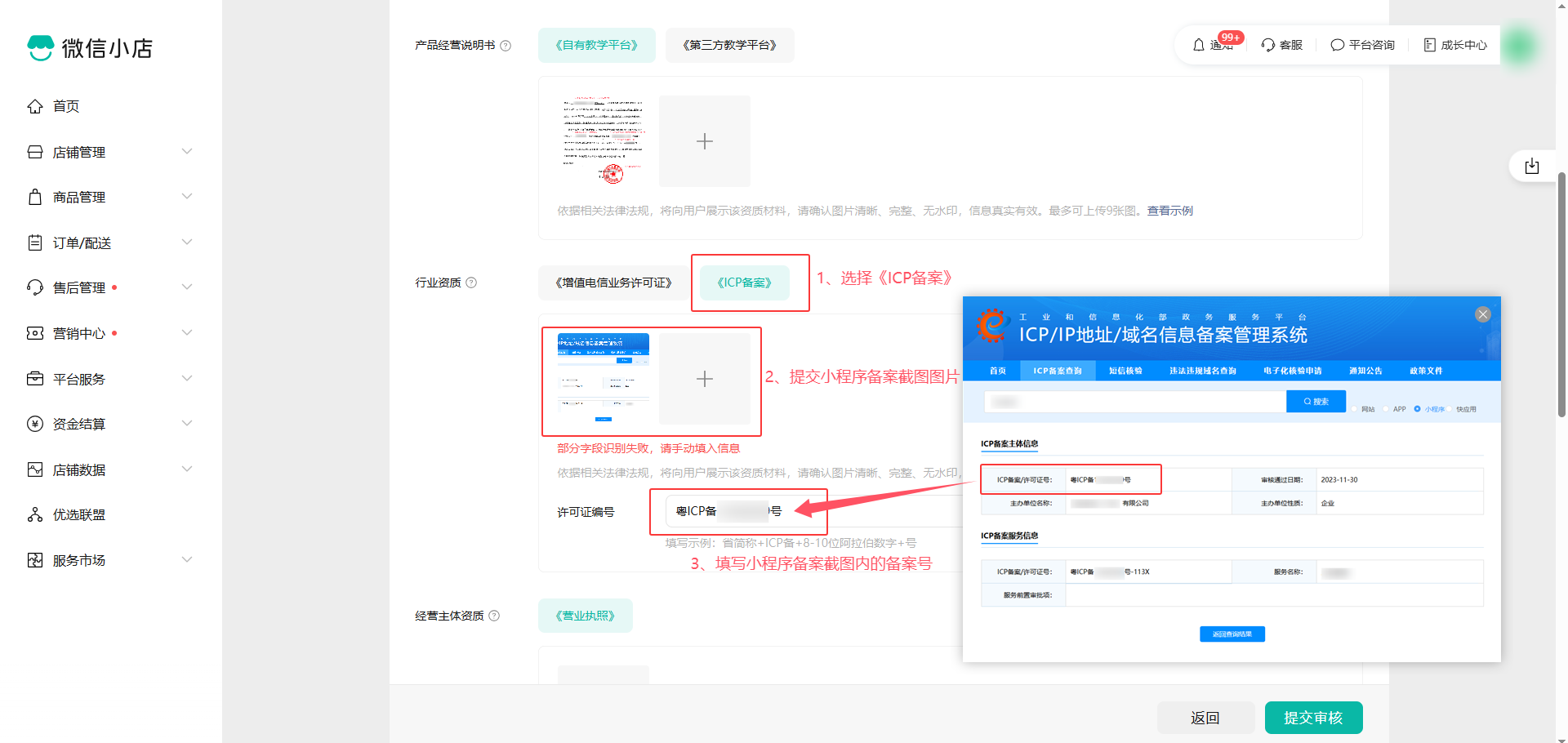Click the gear logo in ICP popup
Screen dimensions: 1568x743
992,326
